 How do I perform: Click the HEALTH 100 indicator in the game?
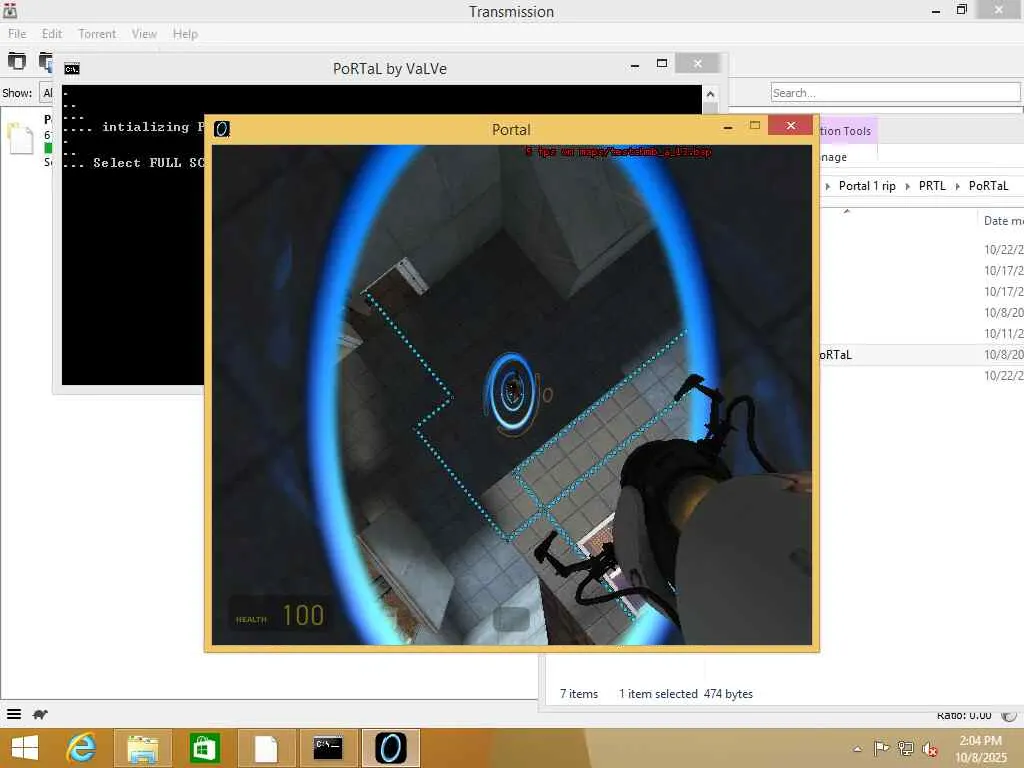280,615
